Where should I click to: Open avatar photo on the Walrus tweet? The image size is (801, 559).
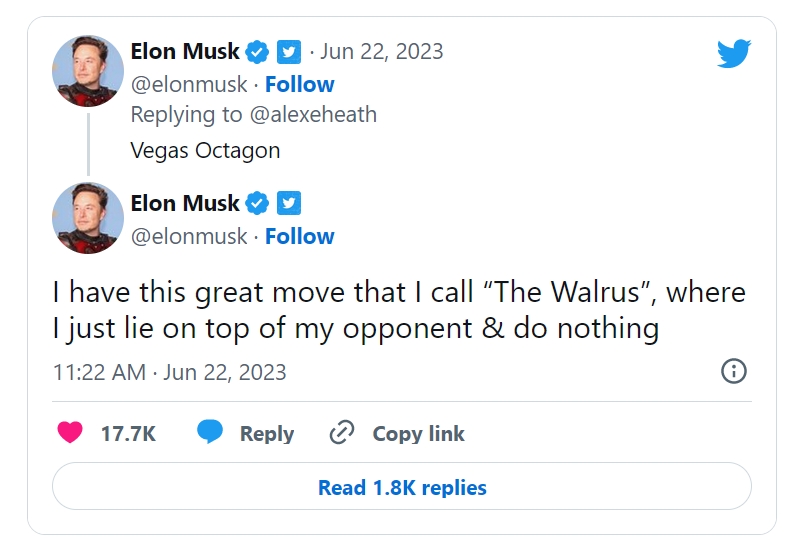pyautogui.click(x=88, y=219)
